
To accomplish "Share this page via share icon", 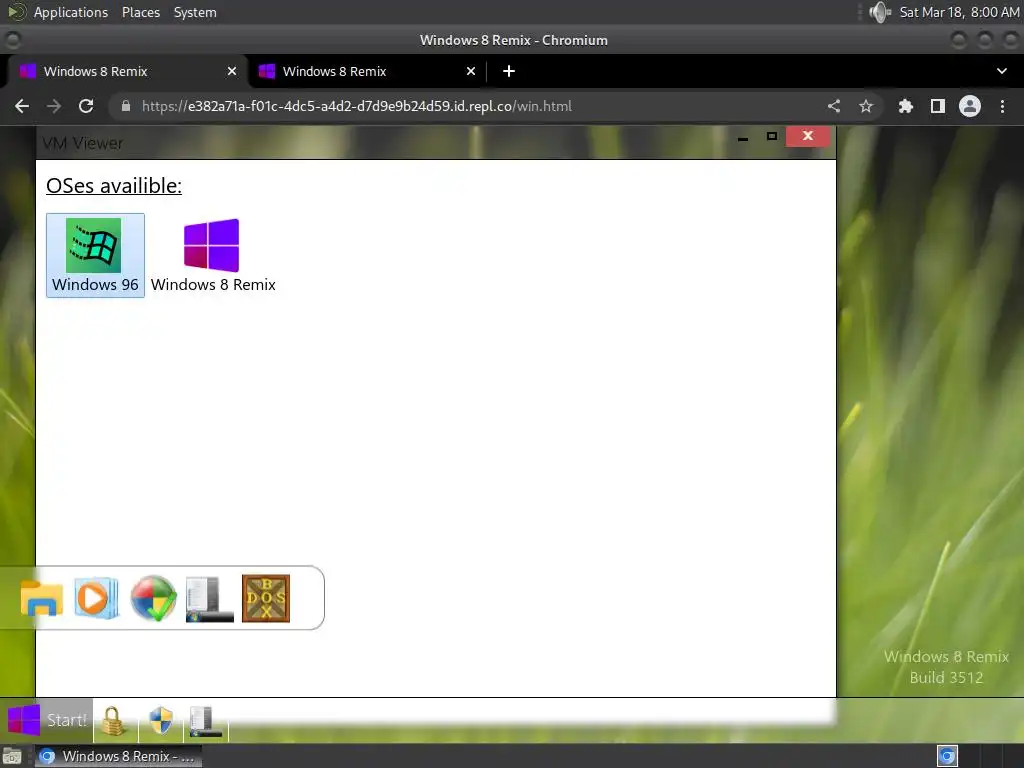I will coord(834,106).
